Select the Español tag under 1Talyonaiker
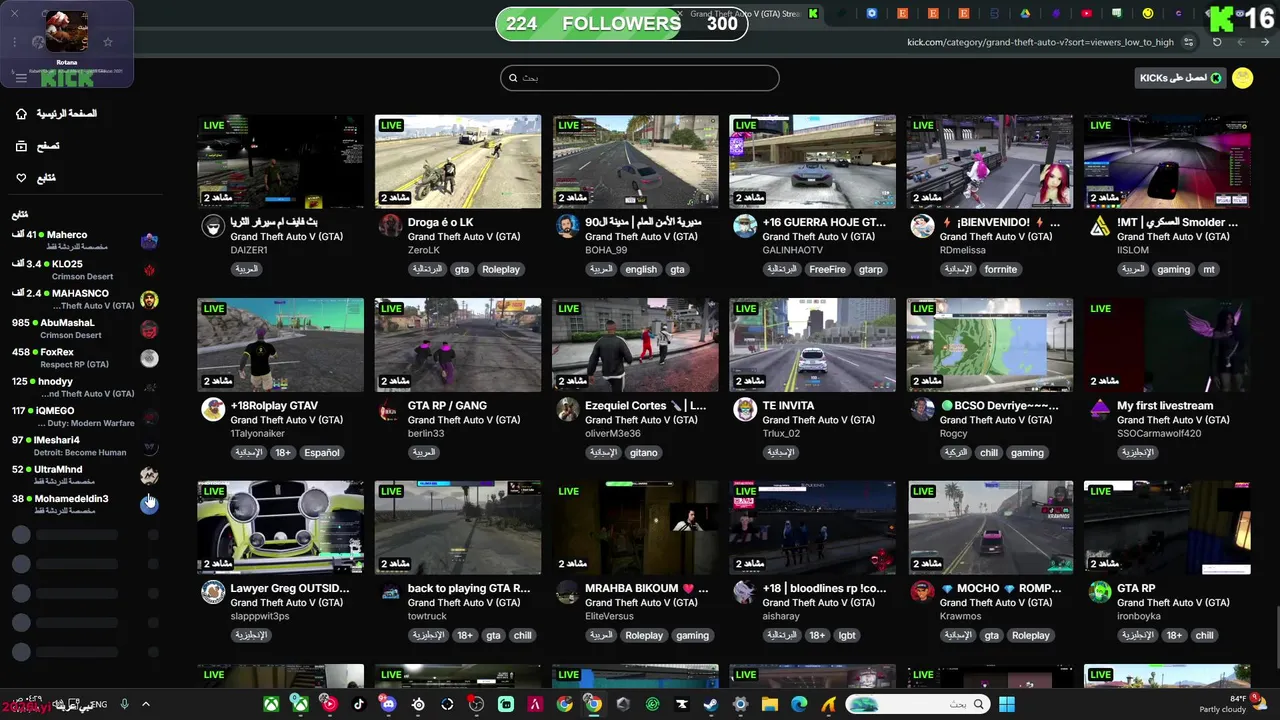The width and height of the screenshot is (1280, 720). pyautogui.click(x=322, y=452)
